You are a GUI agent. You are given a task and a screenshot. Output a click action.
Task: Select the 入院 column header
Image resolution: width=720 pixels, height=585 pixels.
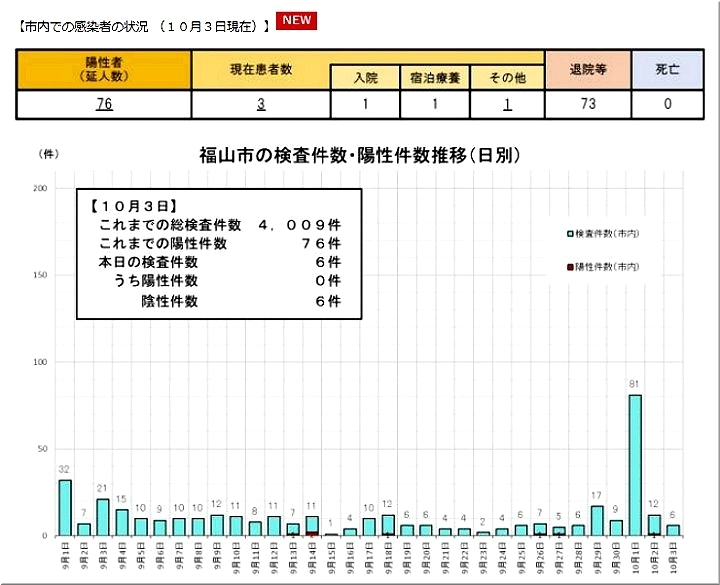[366, 78]
